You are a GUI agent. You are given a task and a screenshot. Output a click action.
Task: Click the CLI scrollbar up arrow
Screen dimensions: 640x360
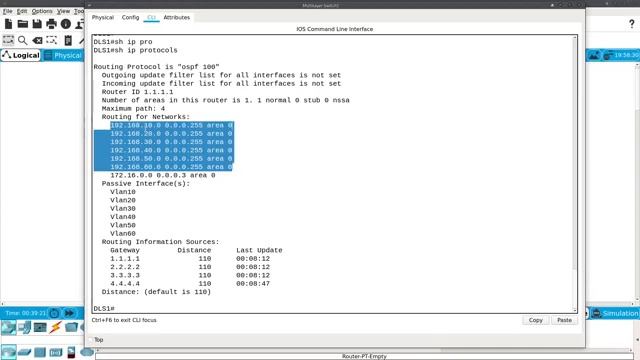pos(575,38)
